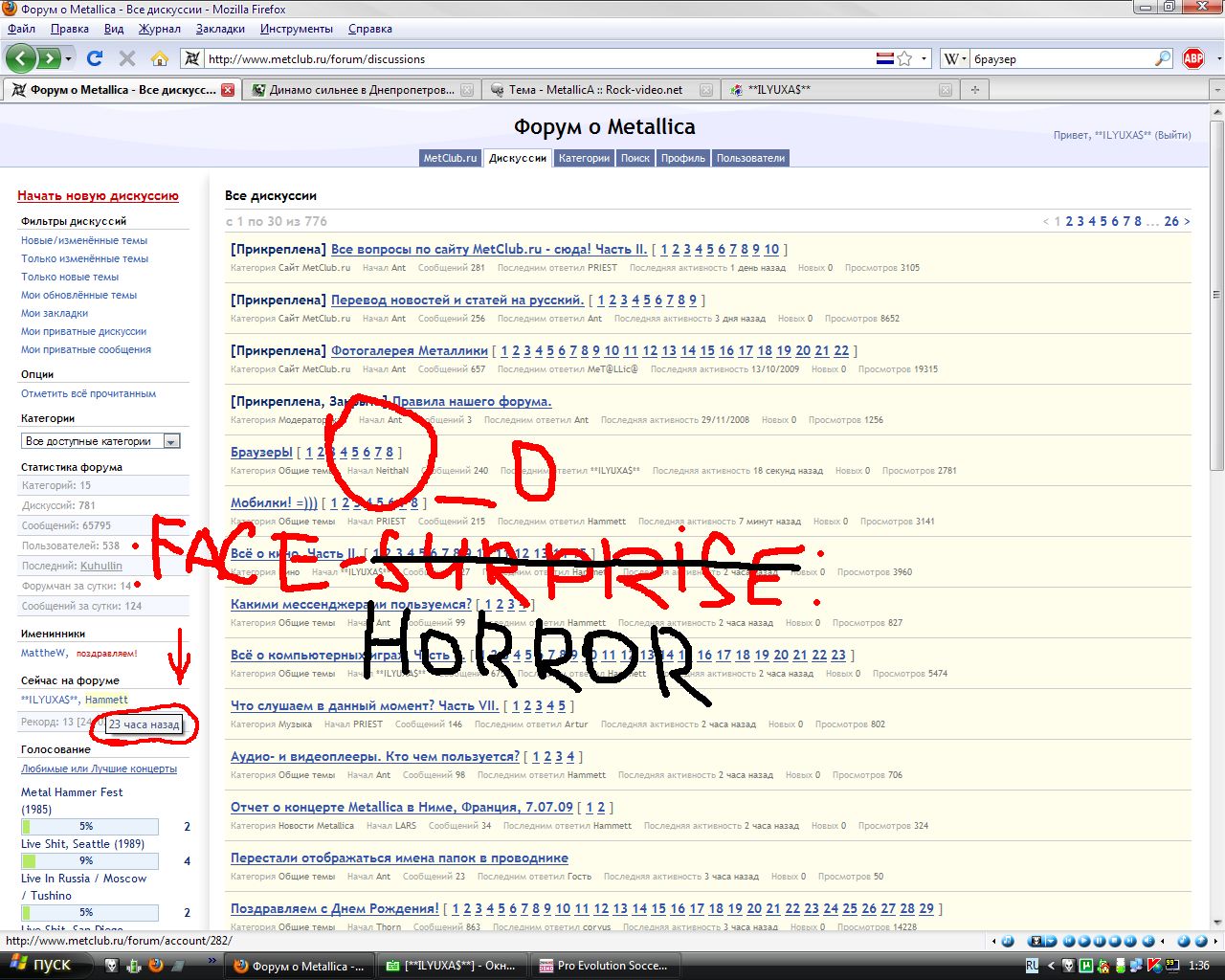Image resolution: width=1225 pixels, height=980 pixels.
Task: Click the Home icon in the toolbar
Action: pos(160,58)
